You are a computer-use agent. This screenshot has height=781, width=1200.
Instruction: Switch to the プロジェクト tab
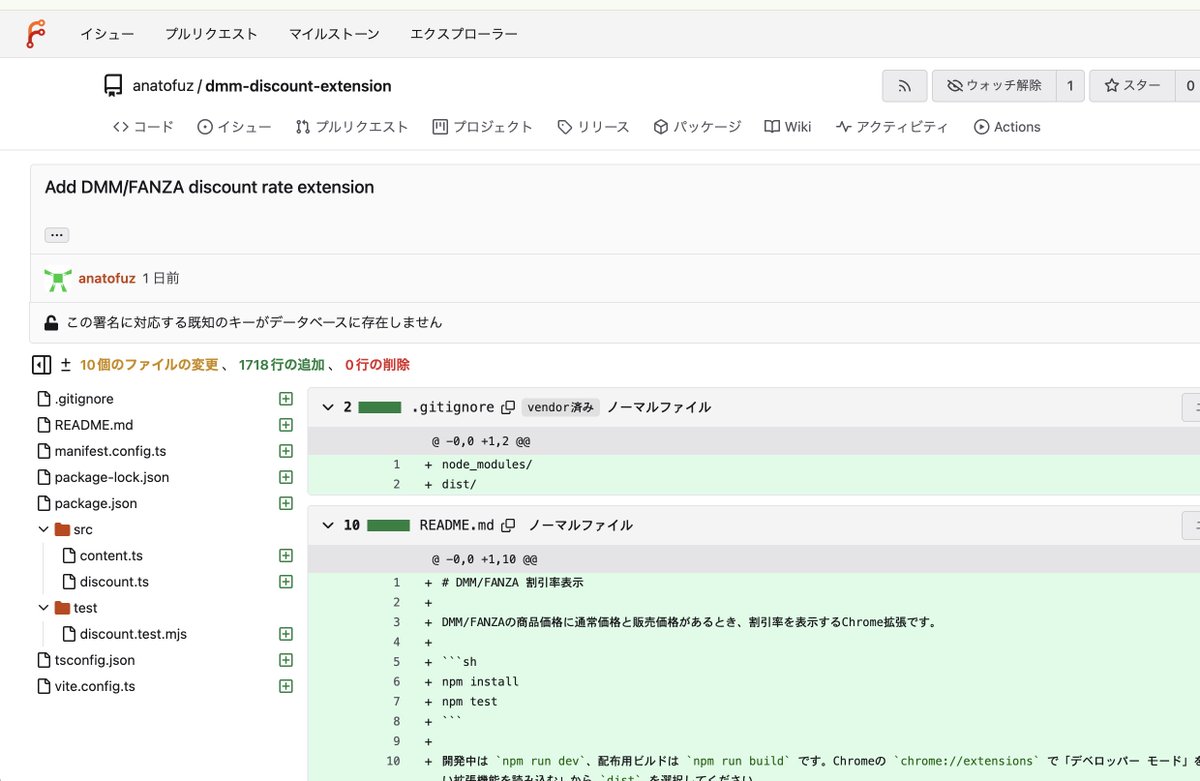(482, 127)
